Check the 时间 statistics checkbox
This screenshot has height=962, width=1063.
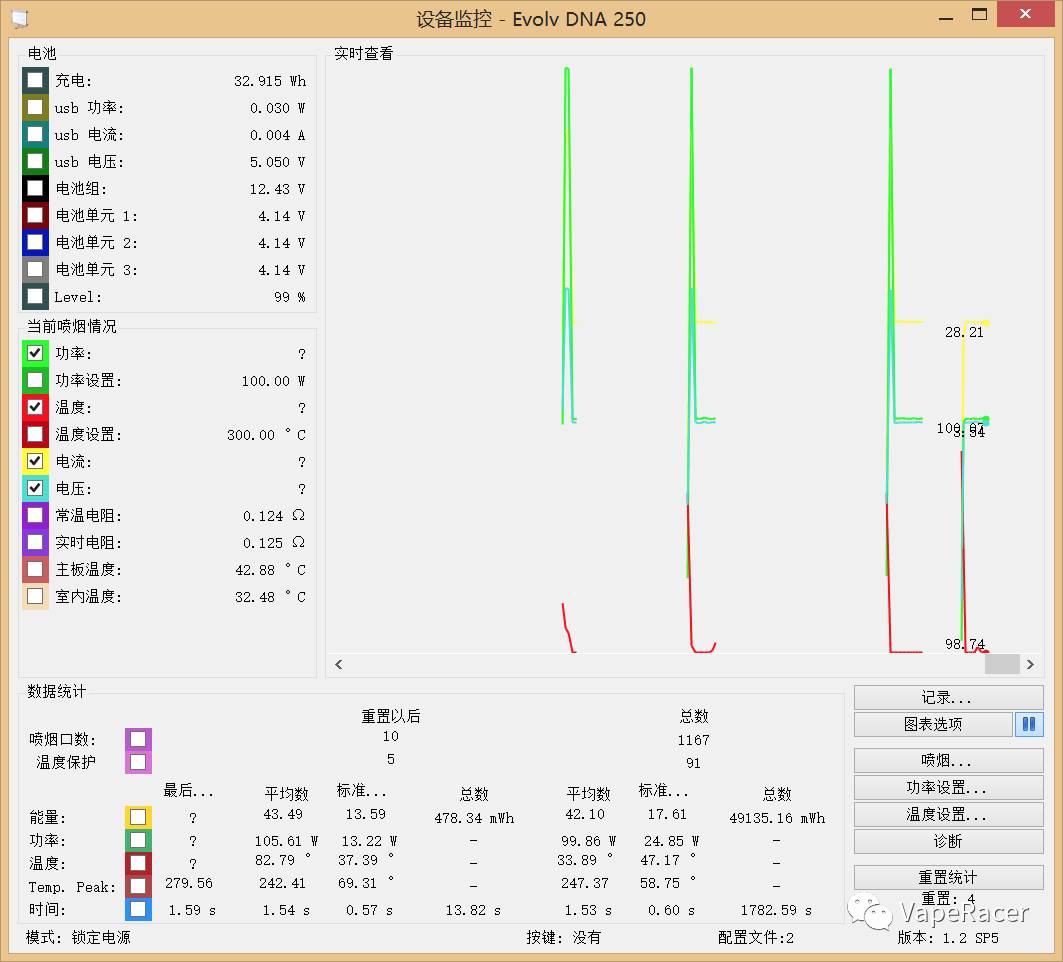pos(138,909)
